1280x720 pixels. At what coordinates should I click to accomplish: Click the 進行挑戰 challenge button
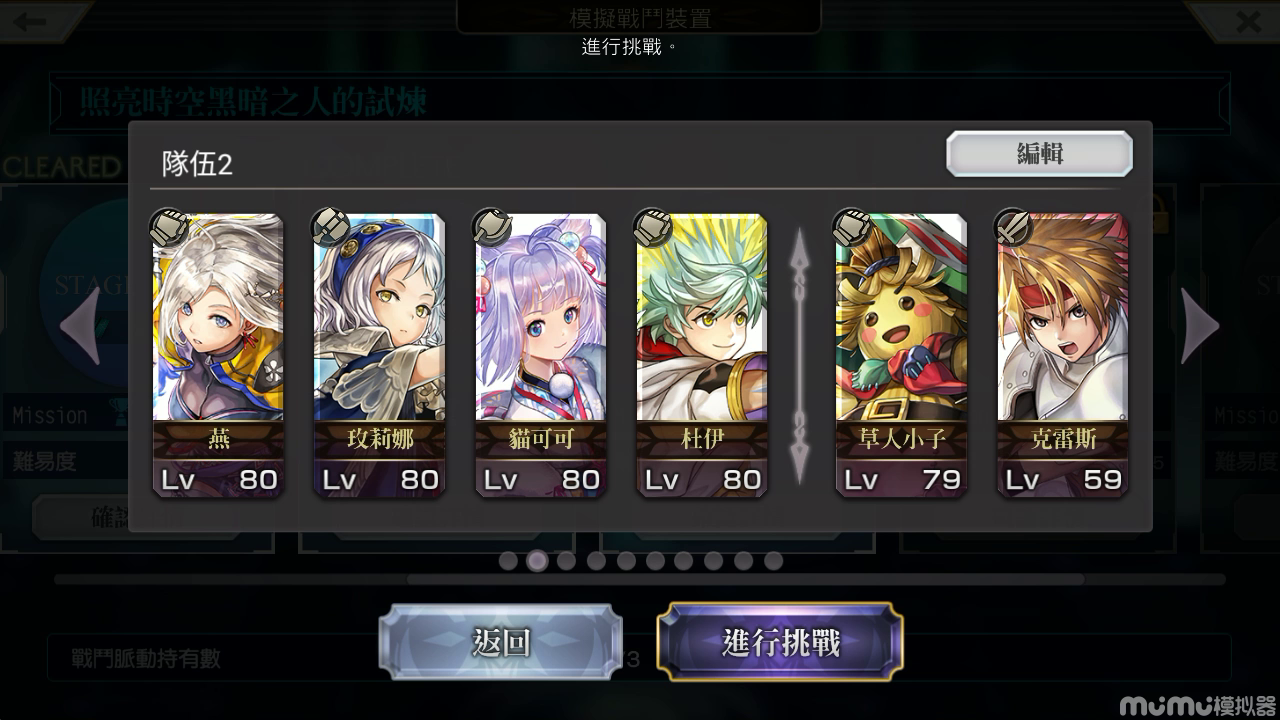780,643
